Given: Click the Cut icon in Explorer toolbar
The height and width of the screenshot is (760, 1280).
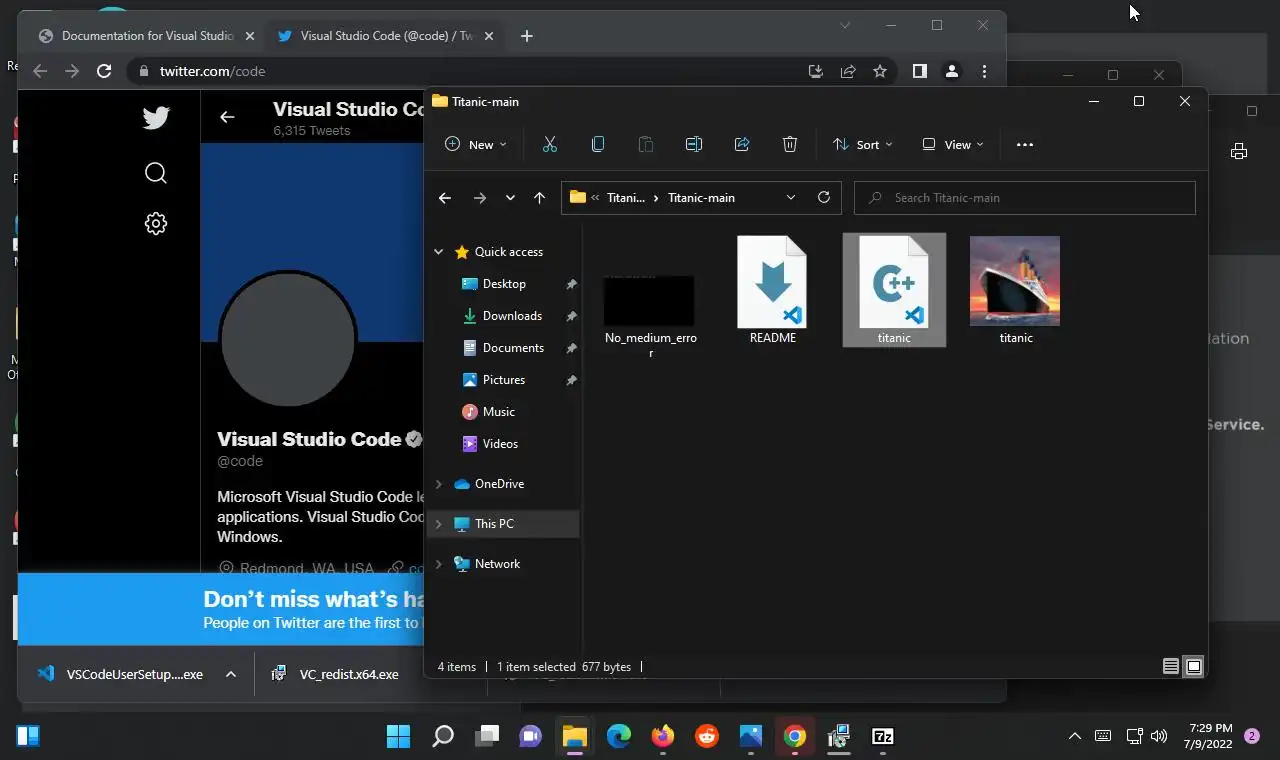Looking at the screenshot, I should click(x=549, y=144).
